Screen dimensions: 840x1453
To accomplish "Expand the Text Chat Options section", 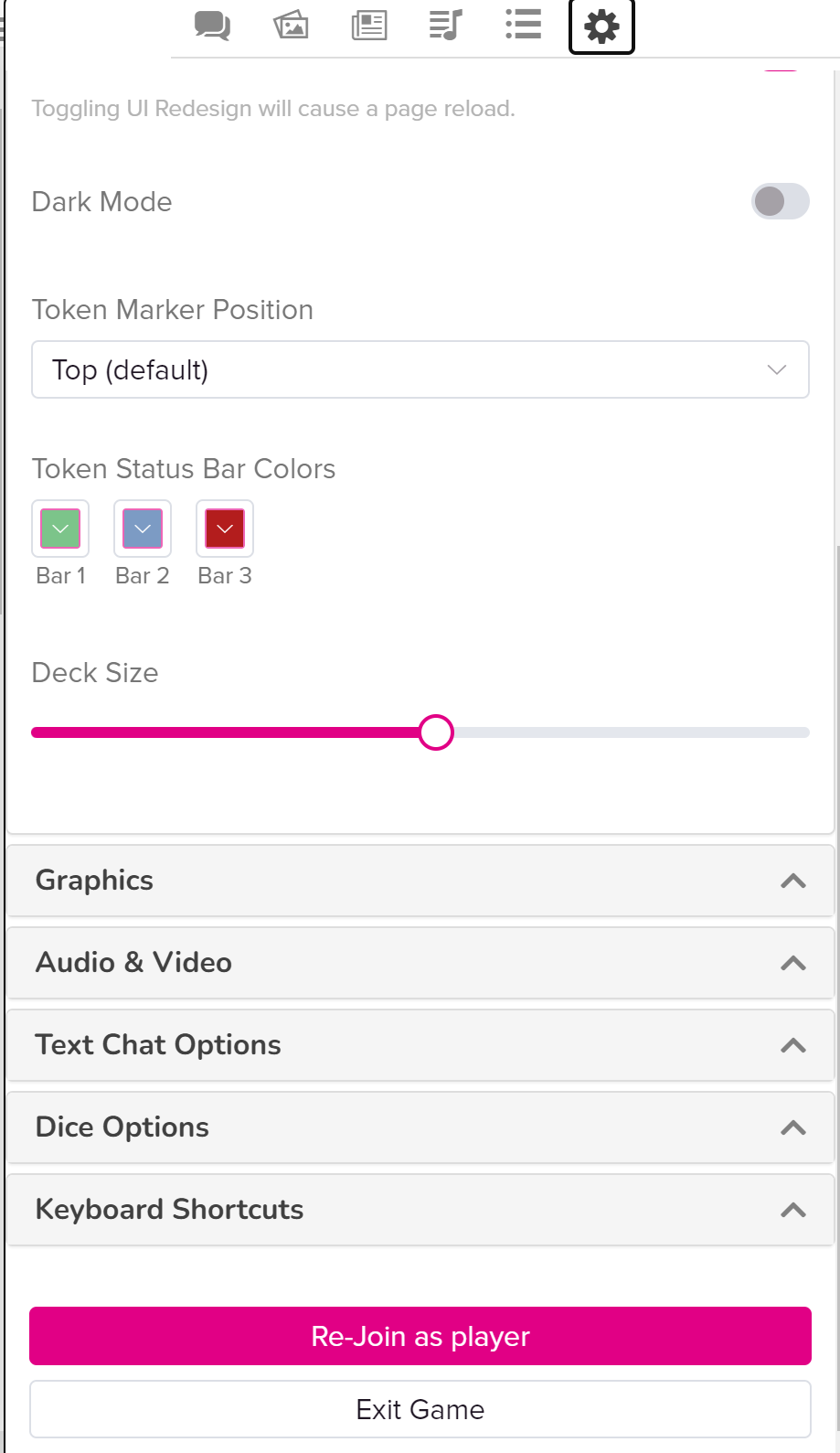I will click(x=420, y=1045).
